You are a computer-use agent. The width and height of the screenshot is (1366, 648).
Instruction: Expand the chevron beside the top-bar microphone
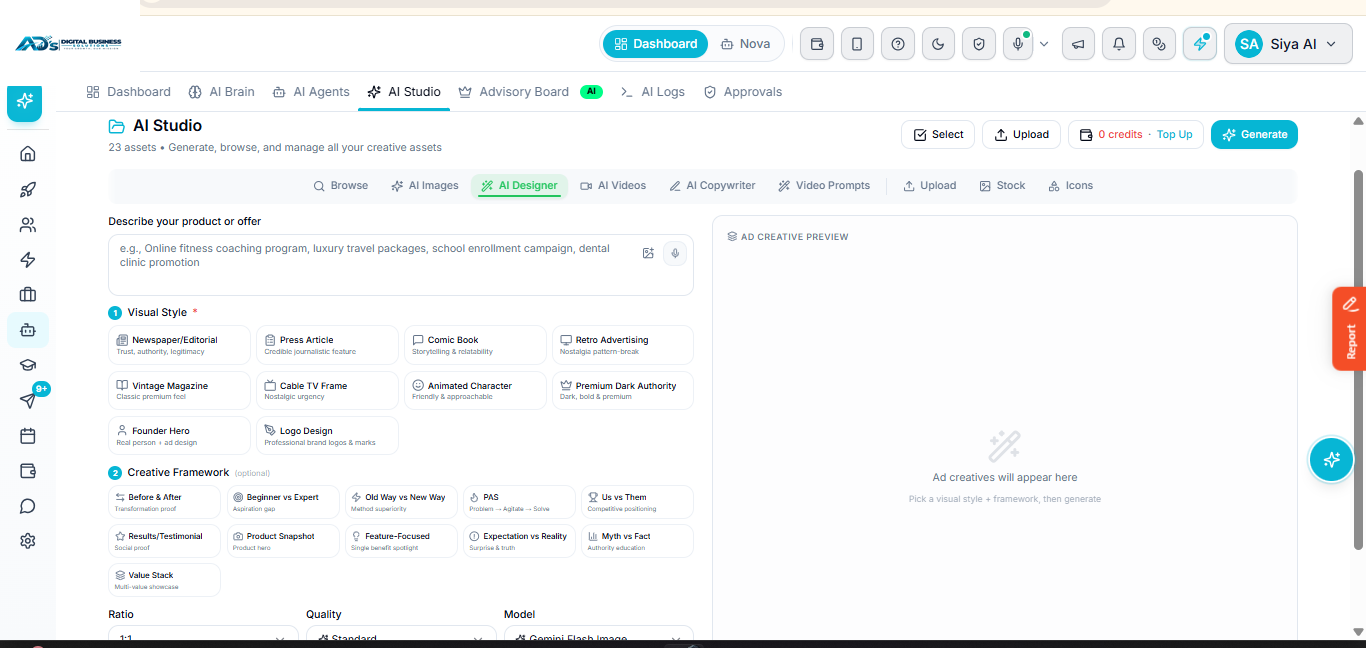tap(1044, 44)
